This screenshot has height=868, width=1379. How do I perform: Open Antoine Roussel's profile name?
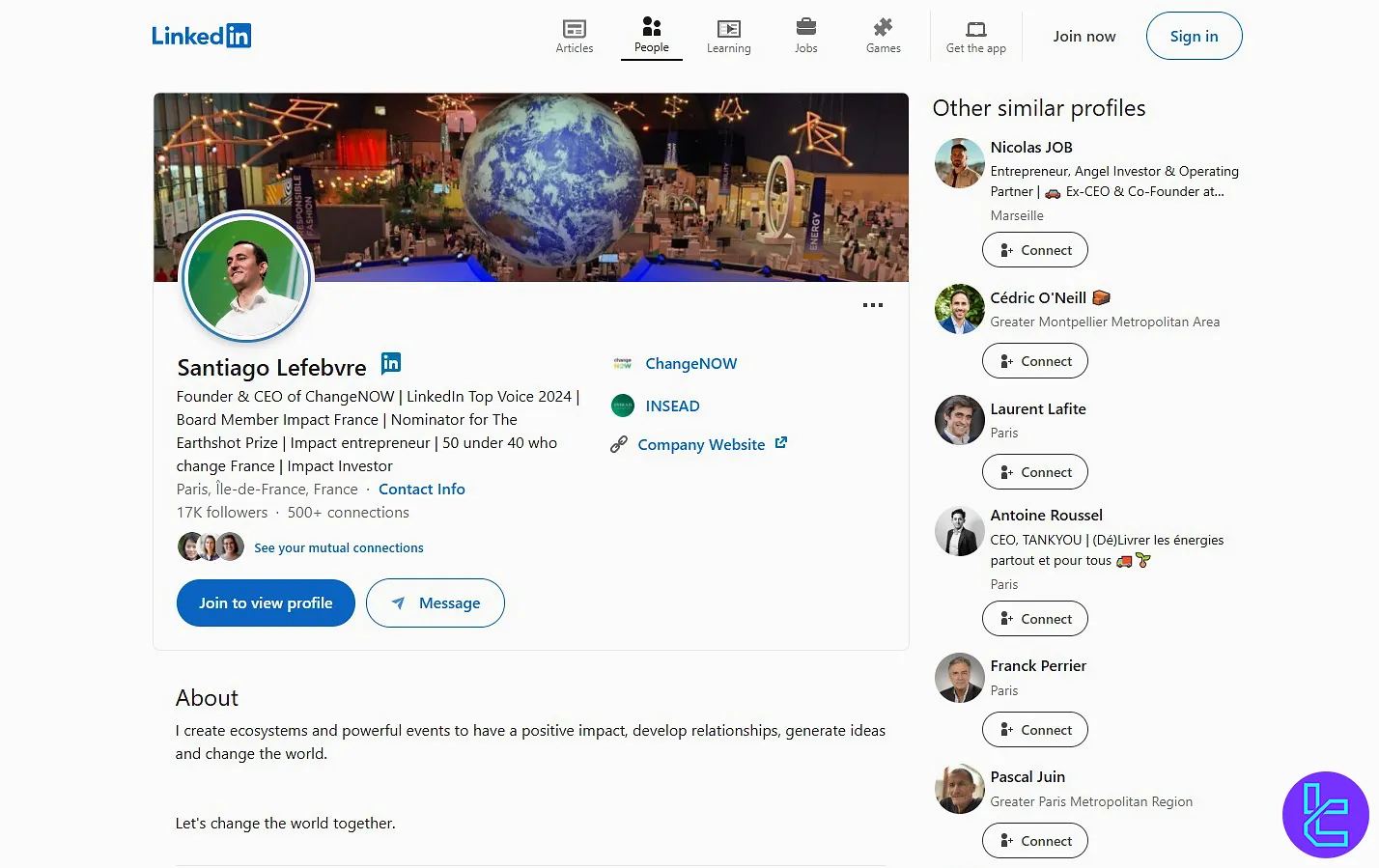(x=1046, y=516)
